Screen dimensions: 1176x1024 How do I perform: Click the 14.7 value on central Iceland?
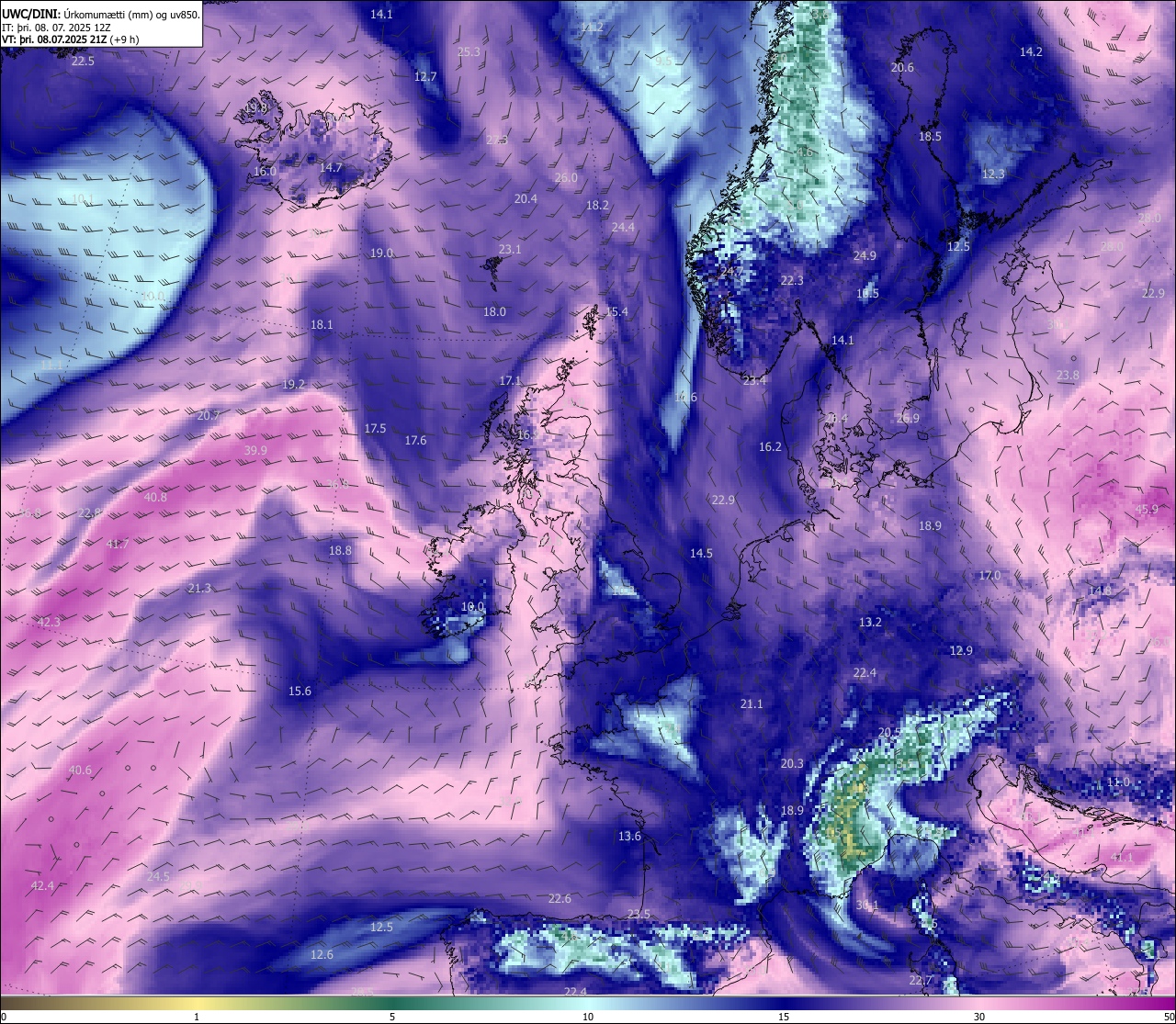pos(331,168)
